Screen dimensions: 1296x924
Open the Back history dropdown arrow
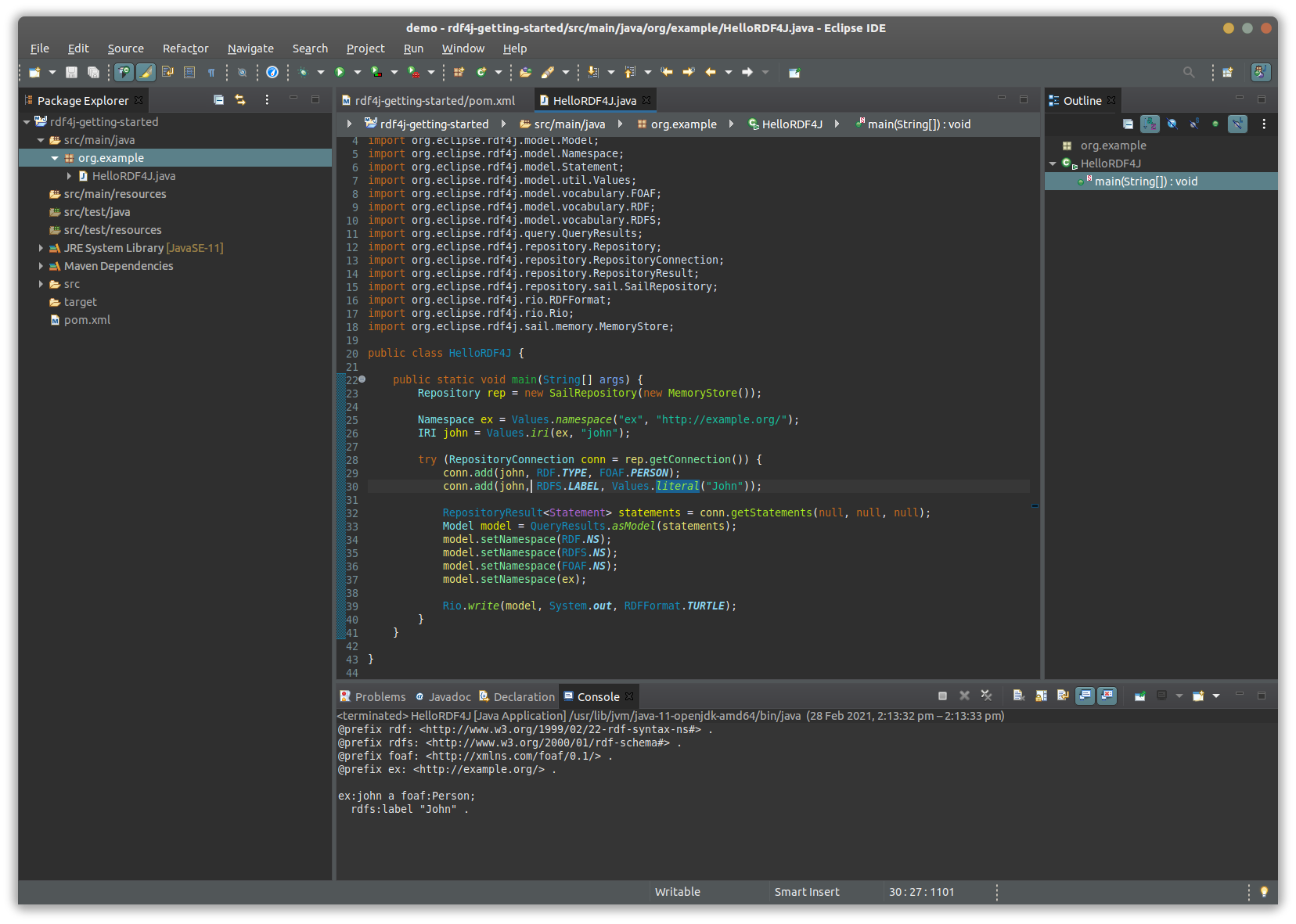tap(729, 73)
